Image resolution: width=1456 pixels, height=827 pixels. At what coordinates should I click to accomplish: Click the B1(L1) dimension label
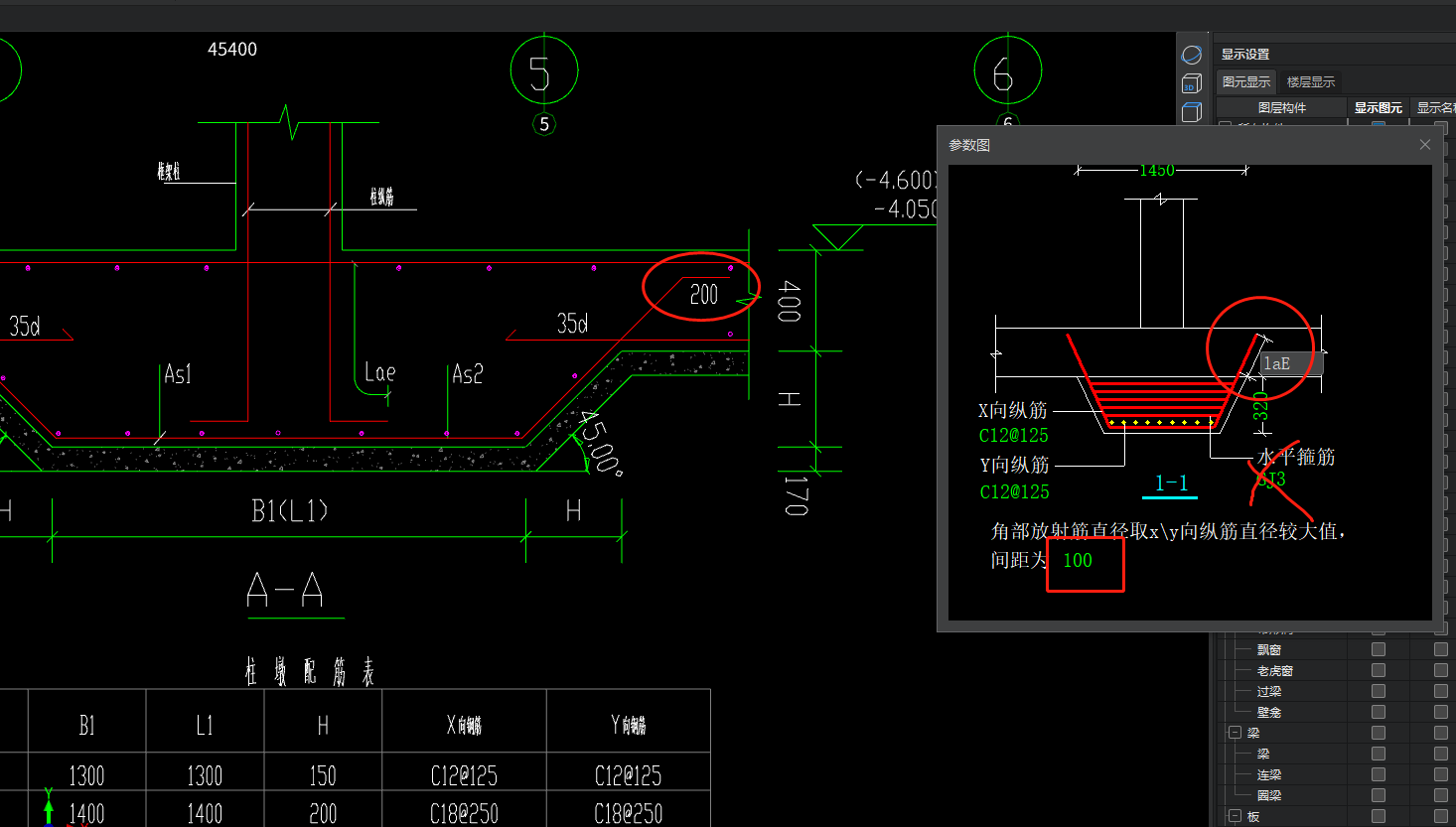pos(289,510)
